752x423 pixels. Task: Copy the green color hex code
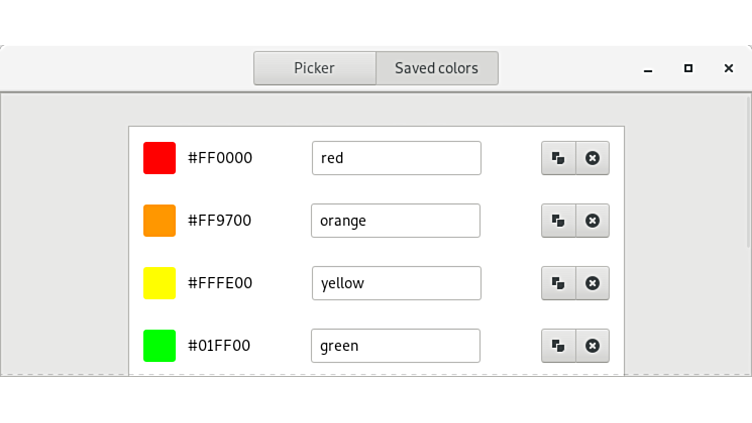(558, 346)
